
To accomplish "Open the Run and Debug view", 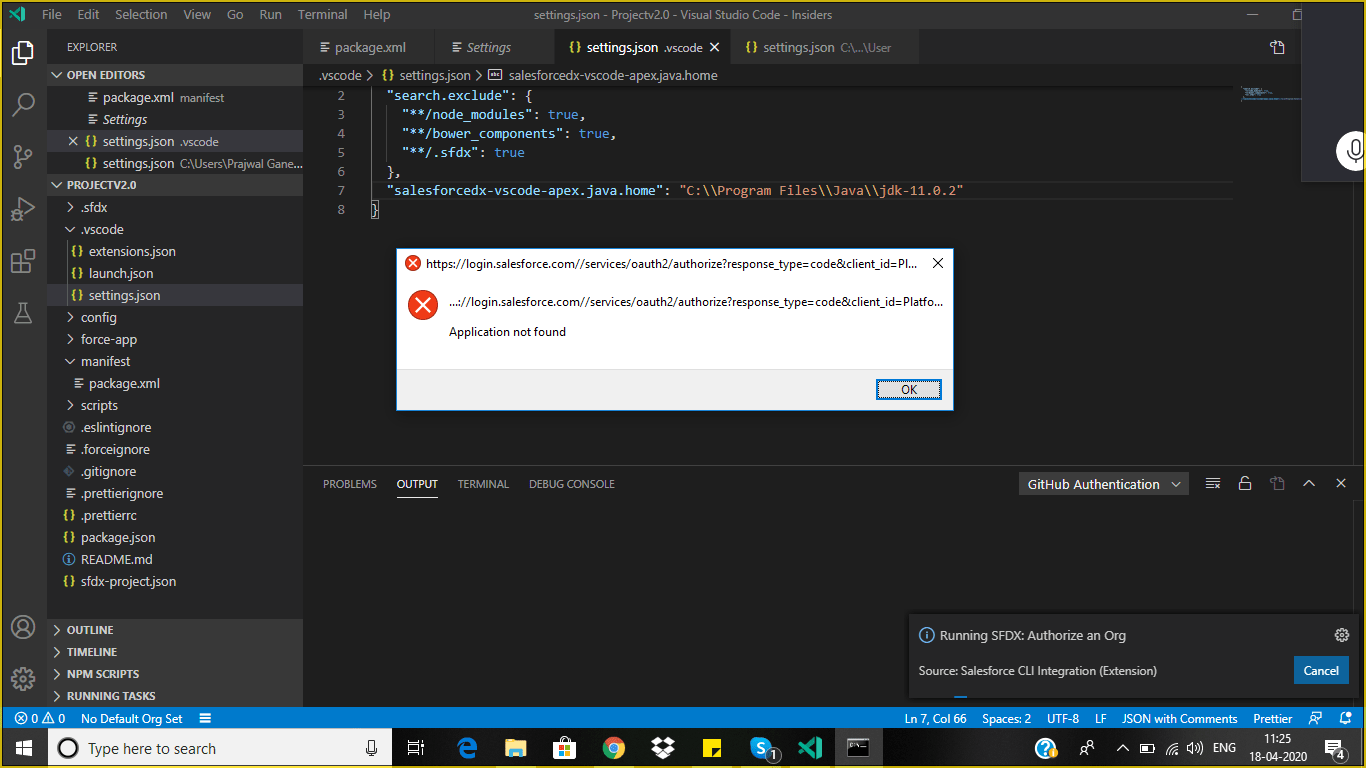I will (23, 208).
